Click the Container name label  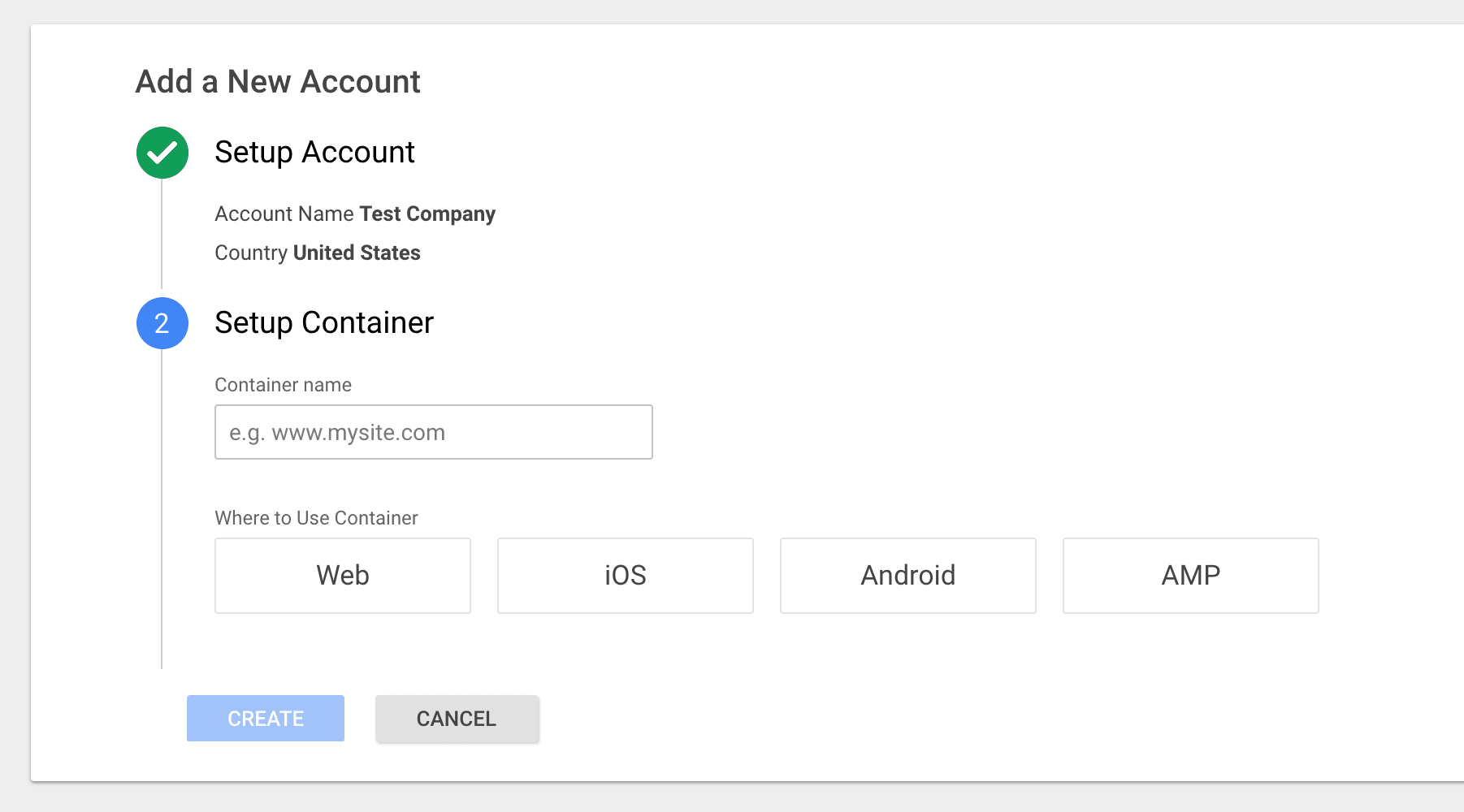click(283, 384)
